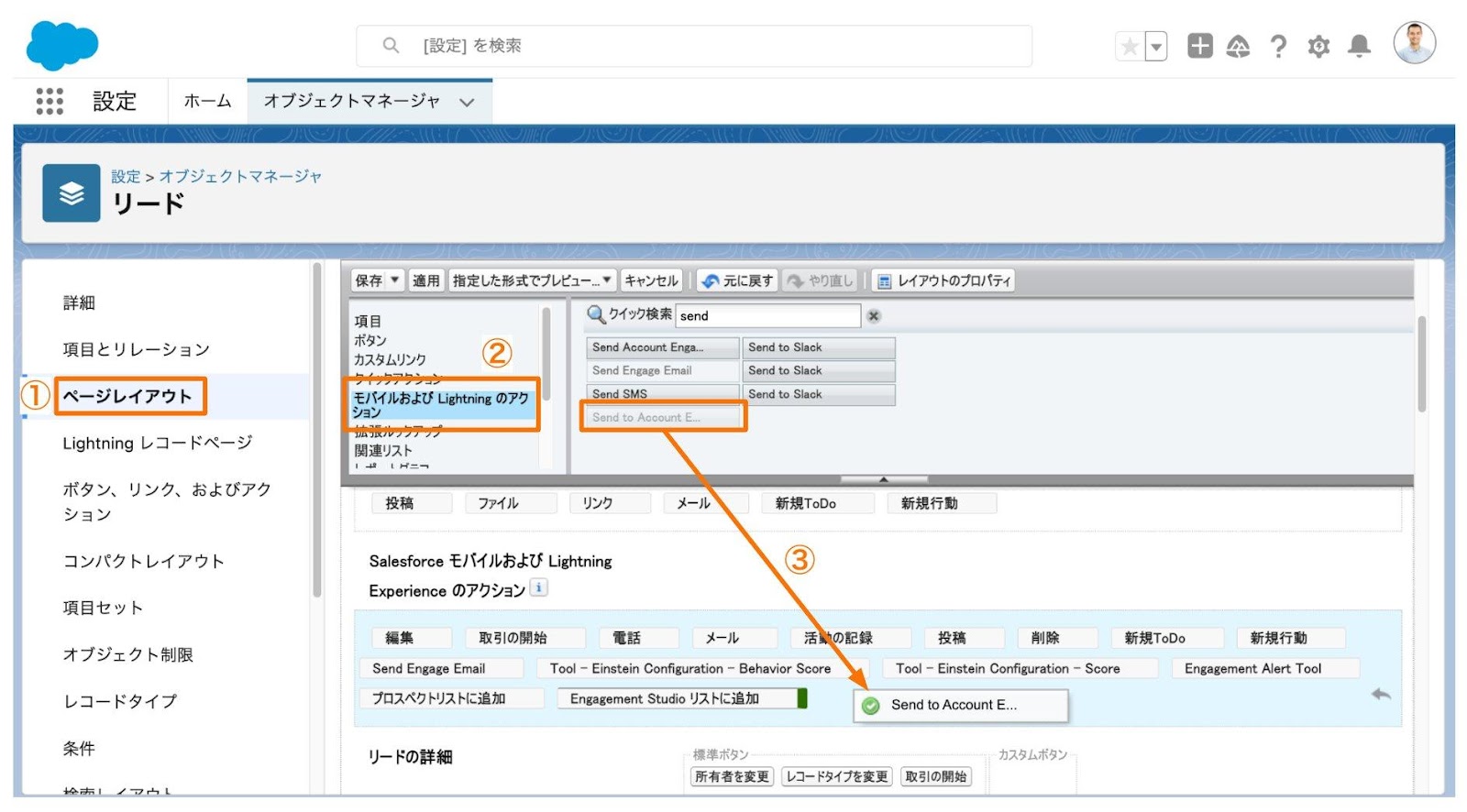Open 詳細 in the sidebar
Image resolution: width=1467 pixels, height=812 pixels.
79,302
